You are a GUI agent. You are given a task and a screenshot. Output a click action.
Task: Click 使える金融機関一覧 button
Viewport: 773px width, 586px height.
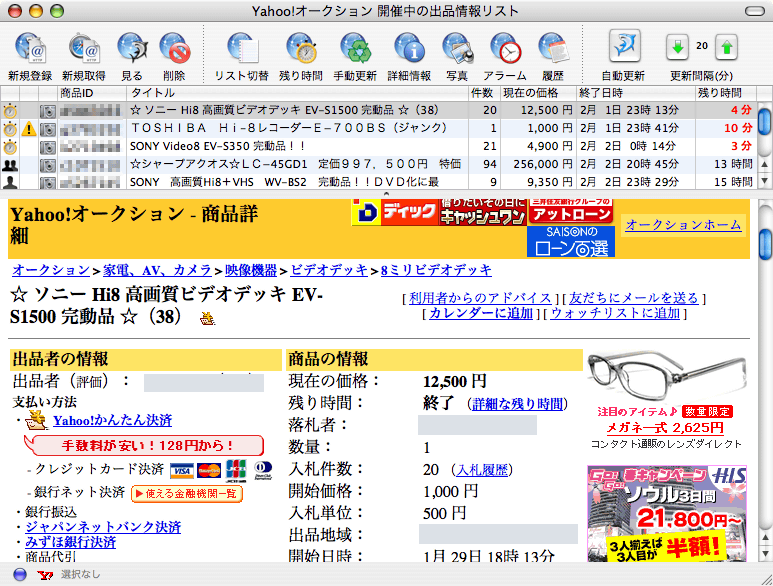(187, 493)
